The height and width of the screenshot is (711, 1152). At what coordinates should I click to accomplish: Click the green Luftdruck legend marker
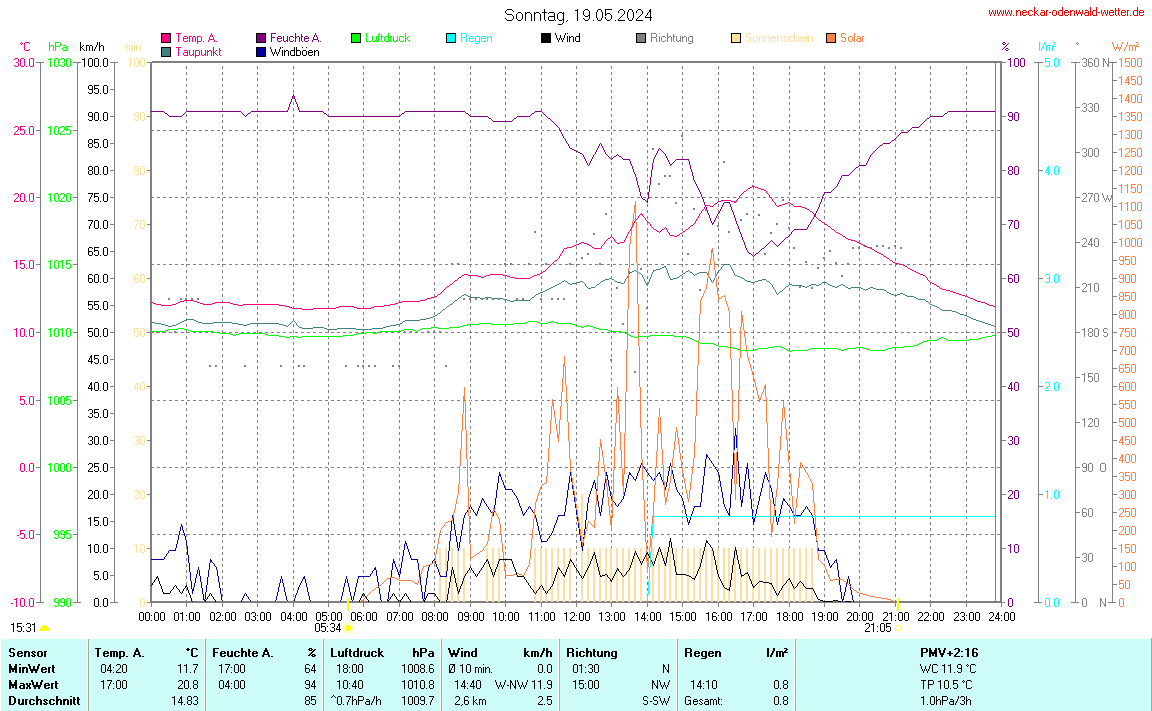tap(356, 38)
